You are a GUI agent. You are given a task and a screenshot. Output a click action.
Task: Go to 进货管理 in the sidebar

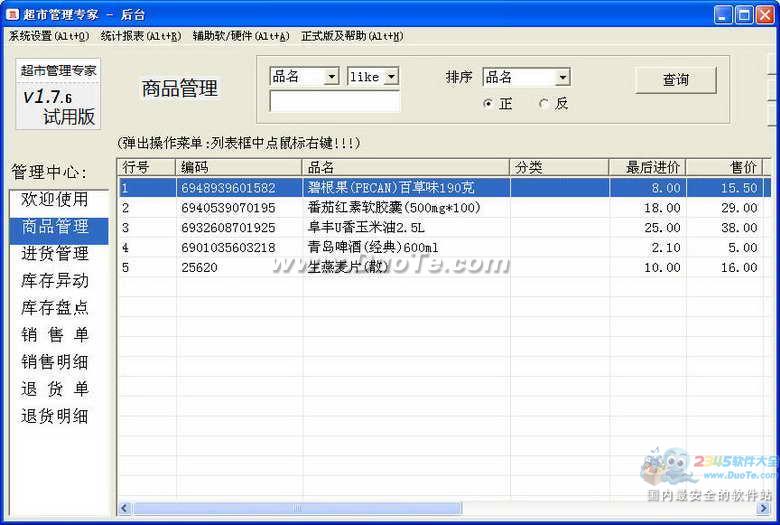55,254
